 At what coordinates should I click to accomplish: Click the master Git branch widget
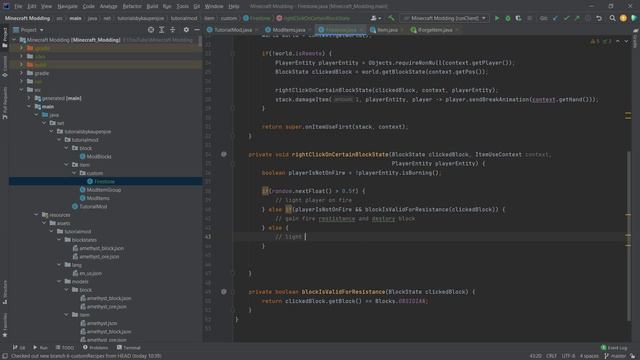point(615,356)
